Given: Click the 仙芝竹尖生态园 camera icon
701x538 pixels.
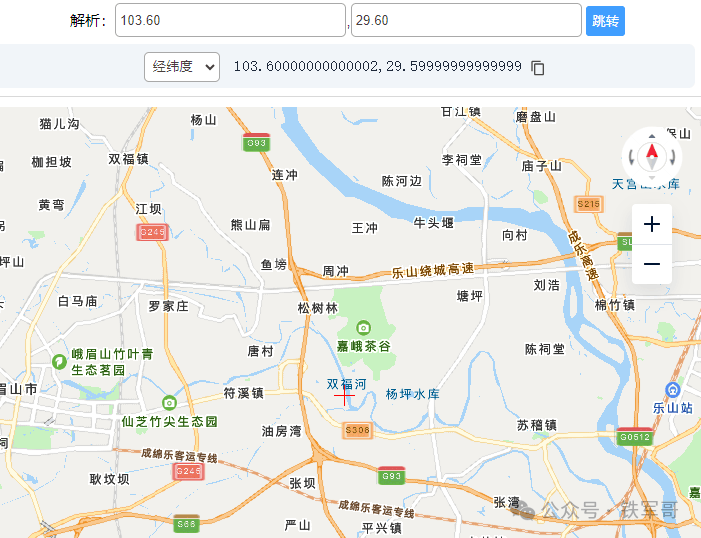Looking at the screenshot, I should coord(169,403).
